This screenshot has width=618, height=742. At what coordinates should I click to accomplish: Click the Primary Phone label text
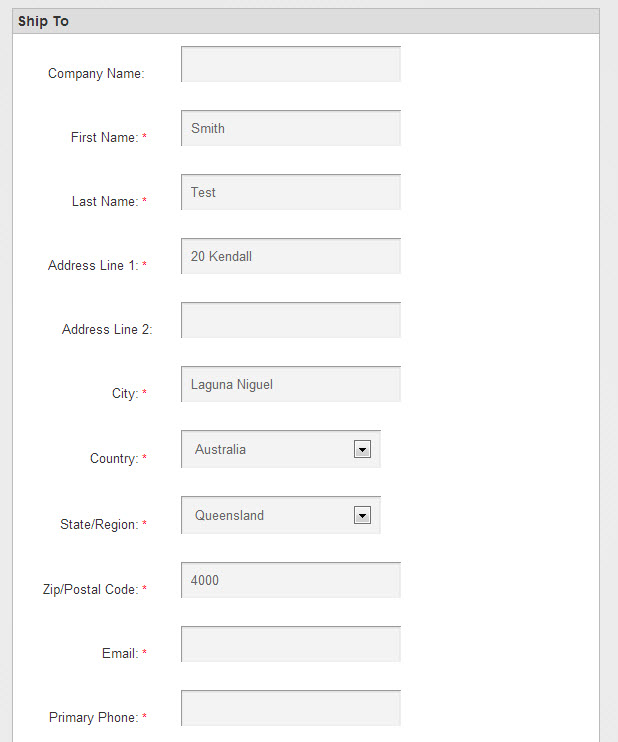[94, 717]
